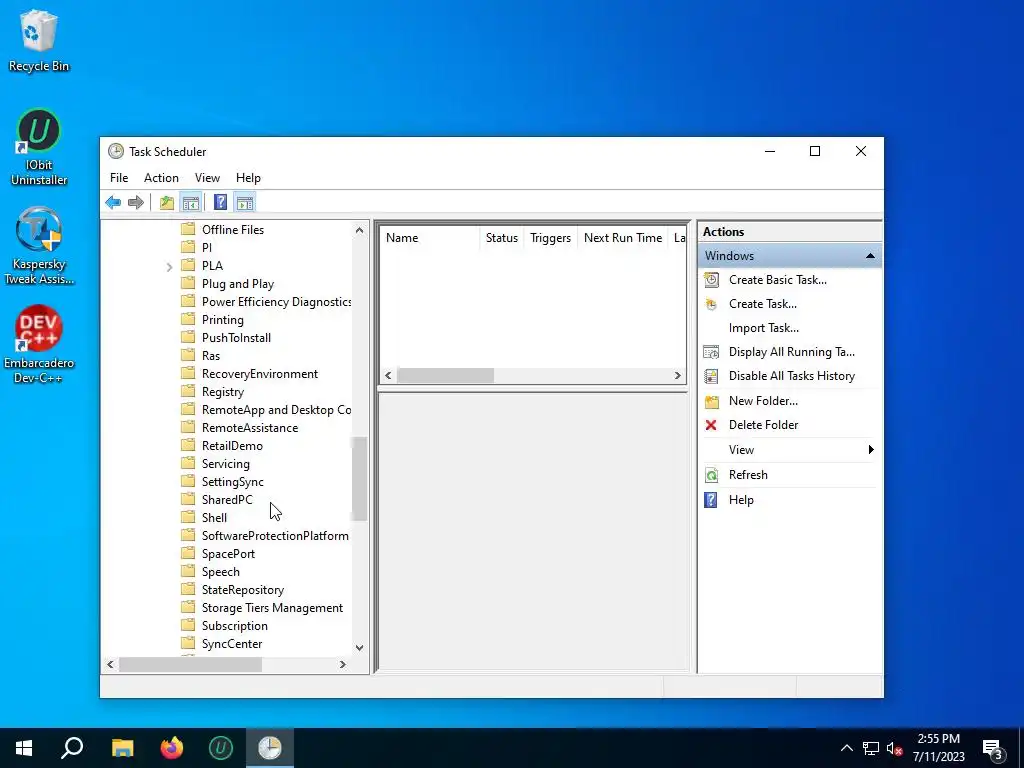Image resolution: width=1024 pixels, height=768 pixels.
Task: Click the tree vertical scrollbar down arrow
Action: point(359,648)
